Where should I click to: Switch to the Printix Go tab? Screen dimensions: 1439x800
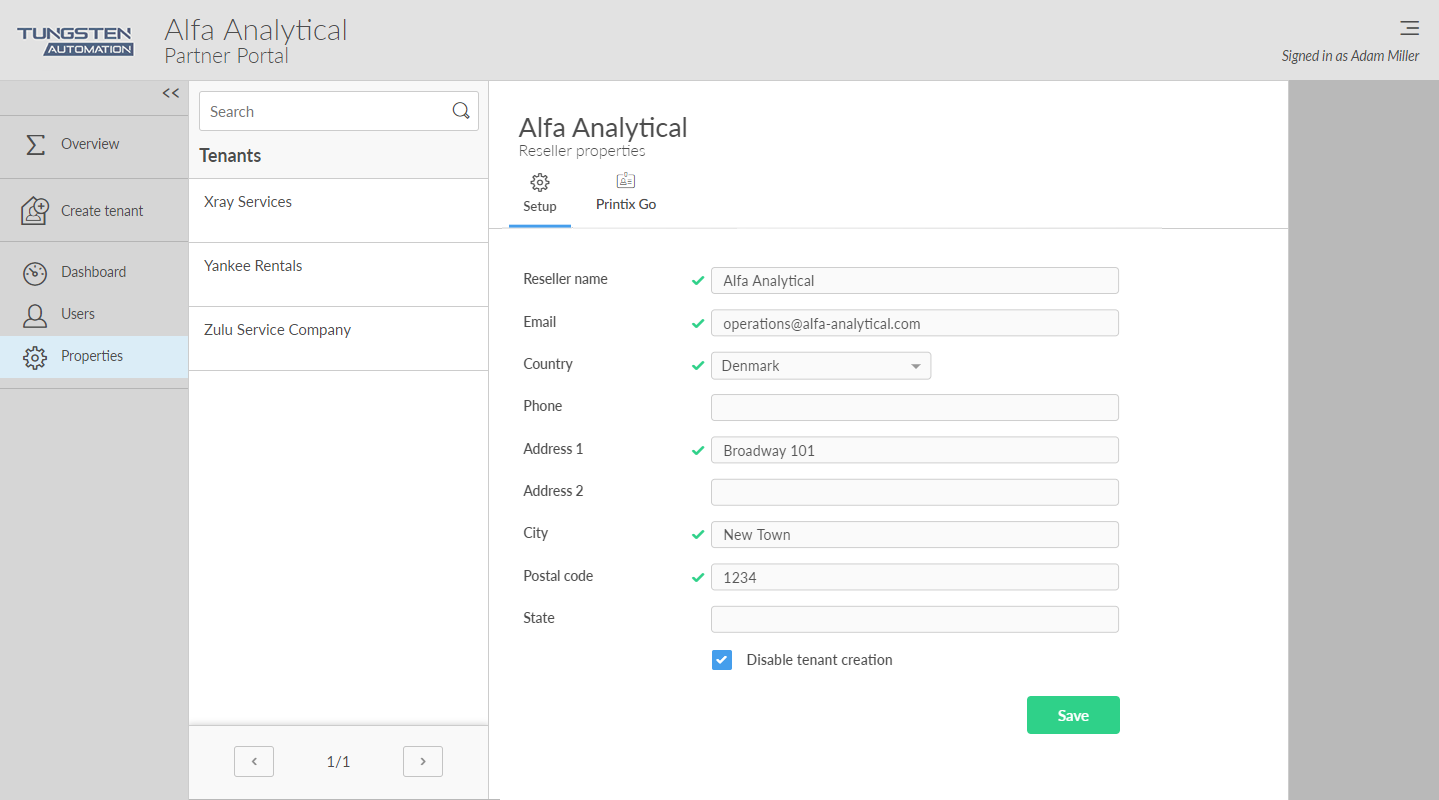click(626, 192)
